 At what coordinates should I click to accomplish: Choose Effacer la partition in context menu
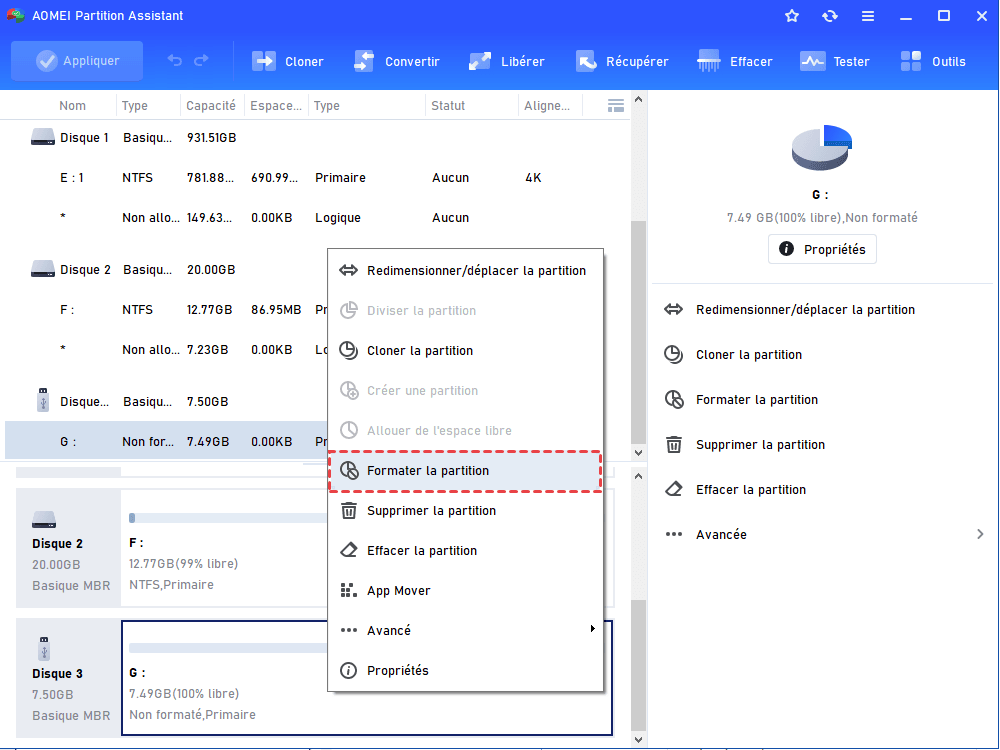pos(466,550)
